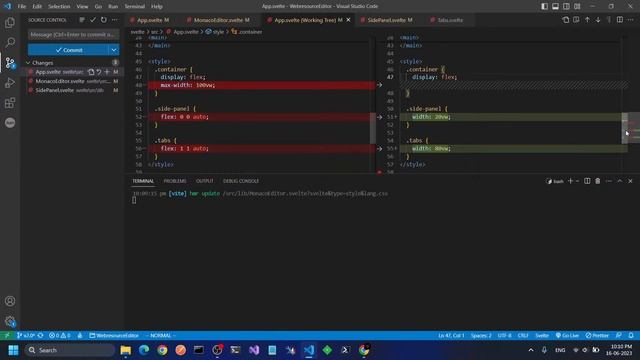This screenshot has width=640, height=360.
Task: Click the style breadcrumb segment
Action: coord(215,31)
